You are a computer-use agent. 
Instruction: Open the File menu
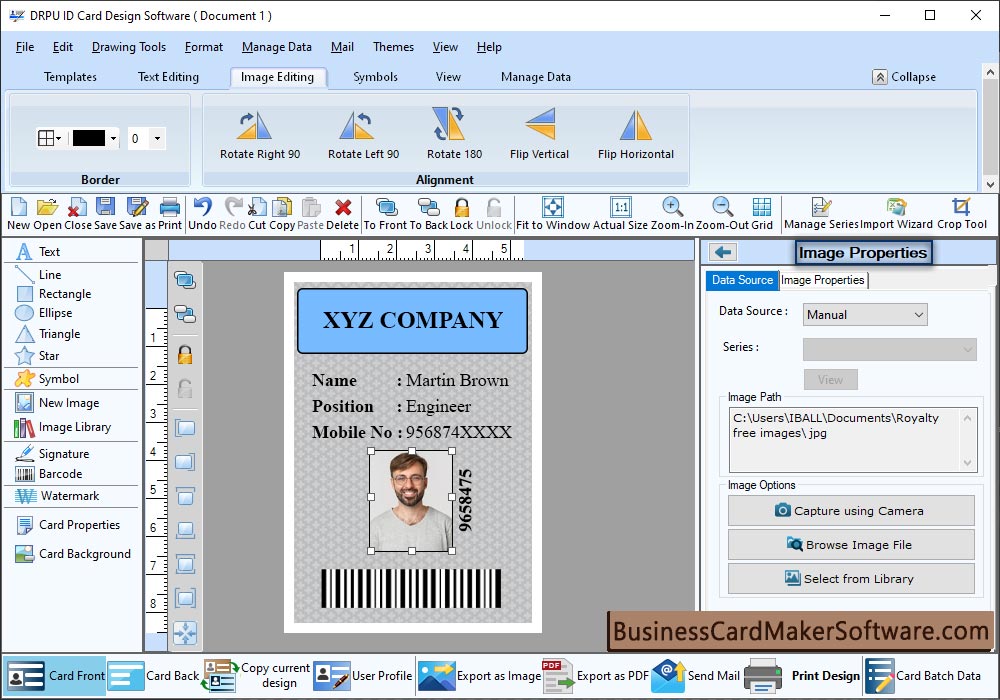point(25,47)
